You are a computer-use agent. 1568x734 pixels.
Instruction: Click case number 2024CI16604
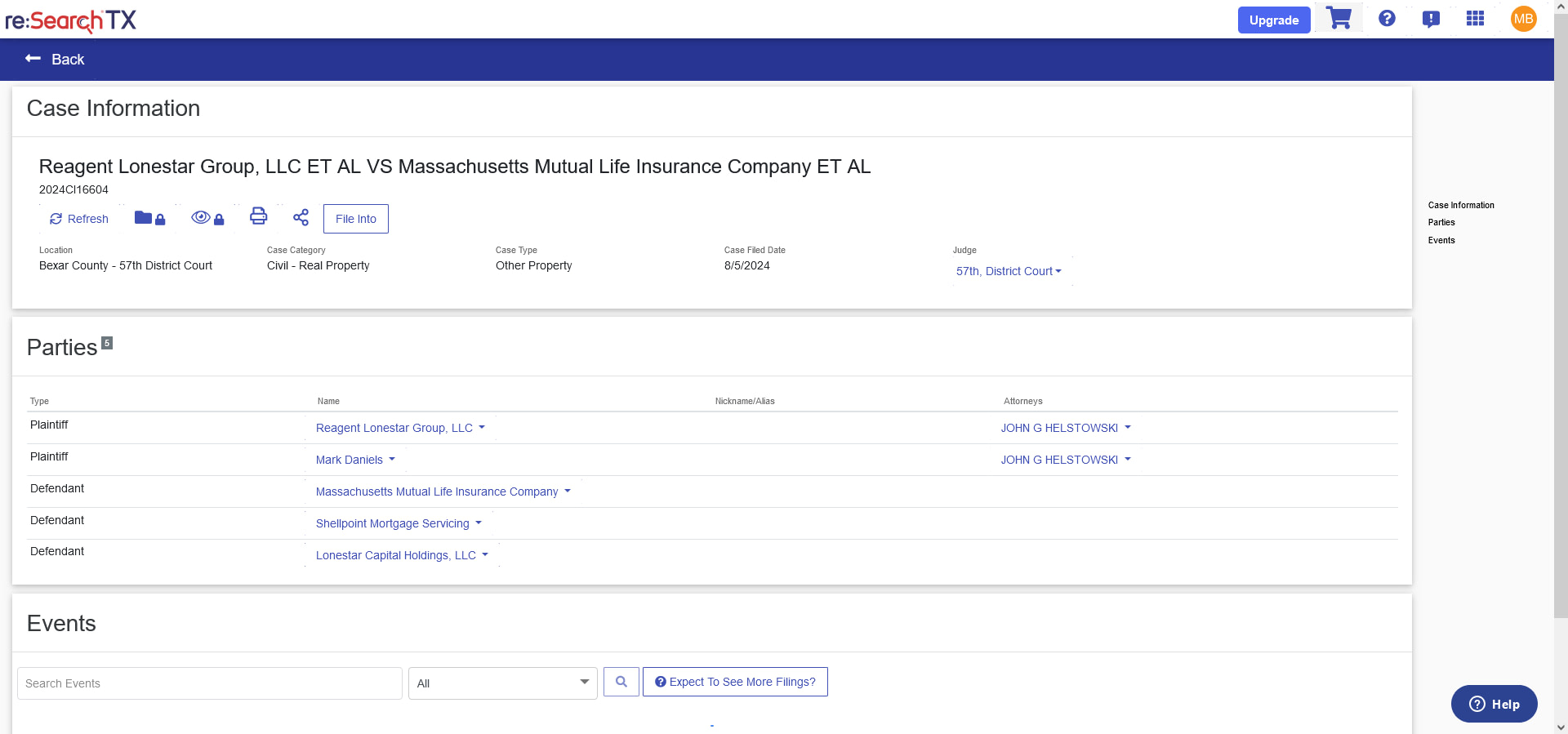pyautogui.click(x=73, y=189)
